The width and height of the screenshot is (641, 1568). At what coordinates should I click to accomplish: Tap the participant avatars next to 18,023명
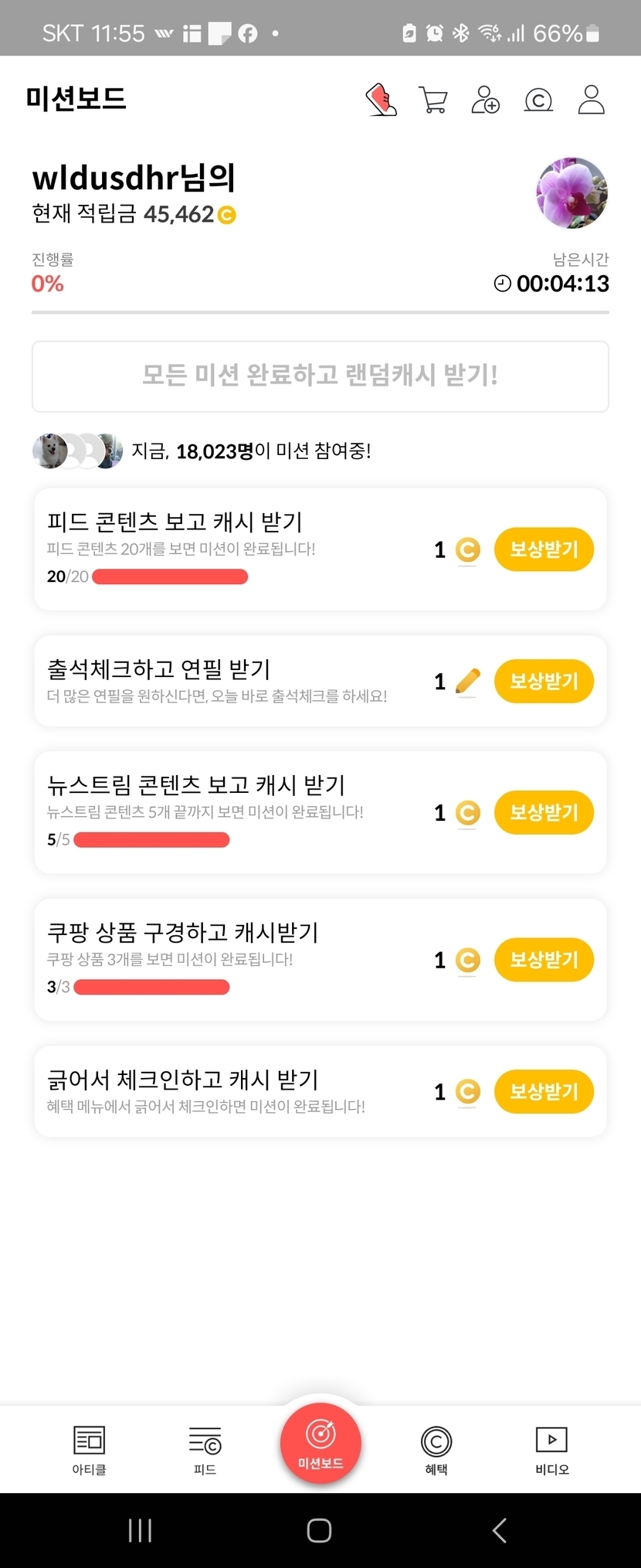77,451
